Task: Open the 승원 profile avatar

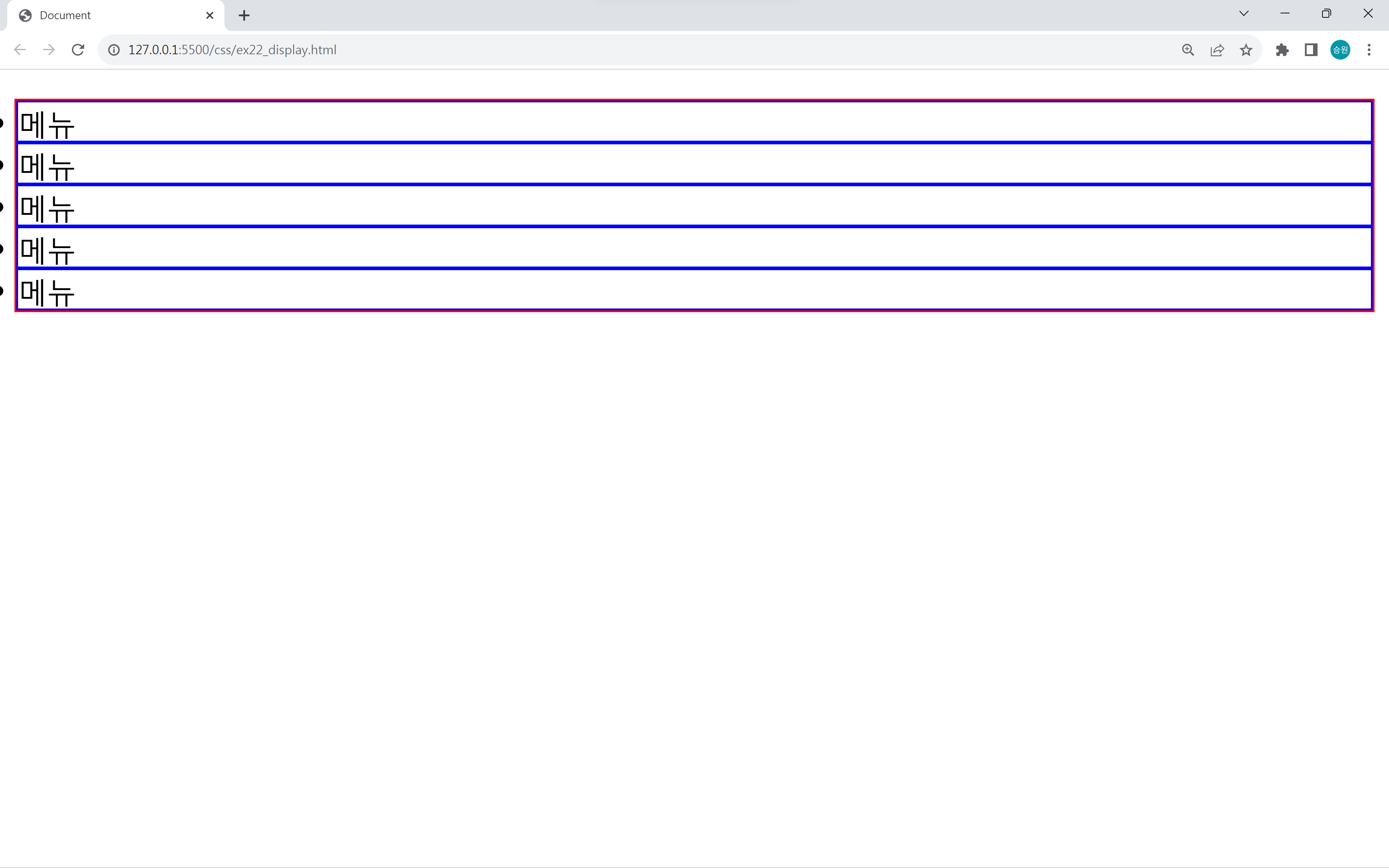Action: tap(1340, 50)
